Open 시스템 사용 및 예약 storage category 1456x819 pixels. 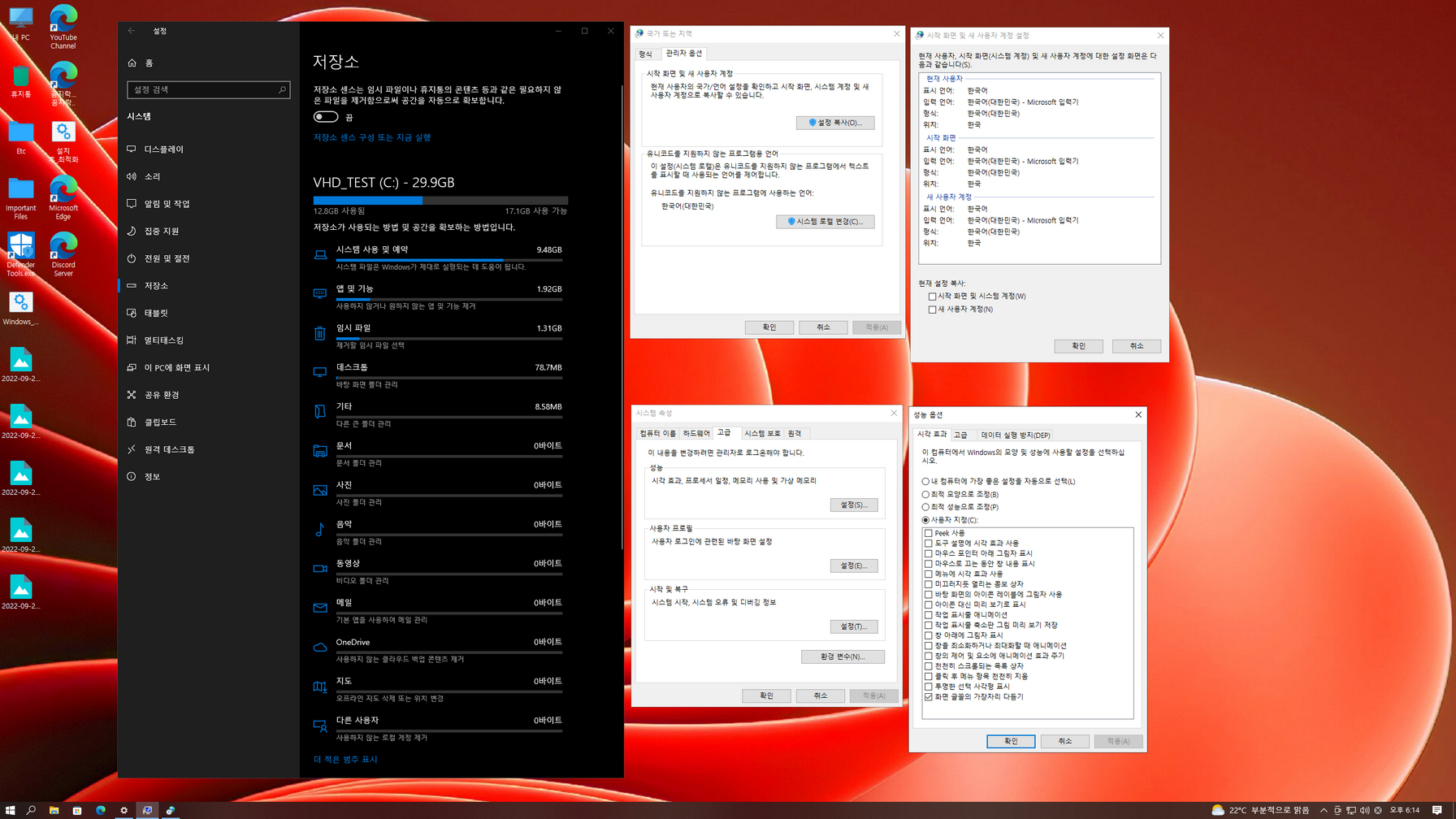click(x=439, y=258)
